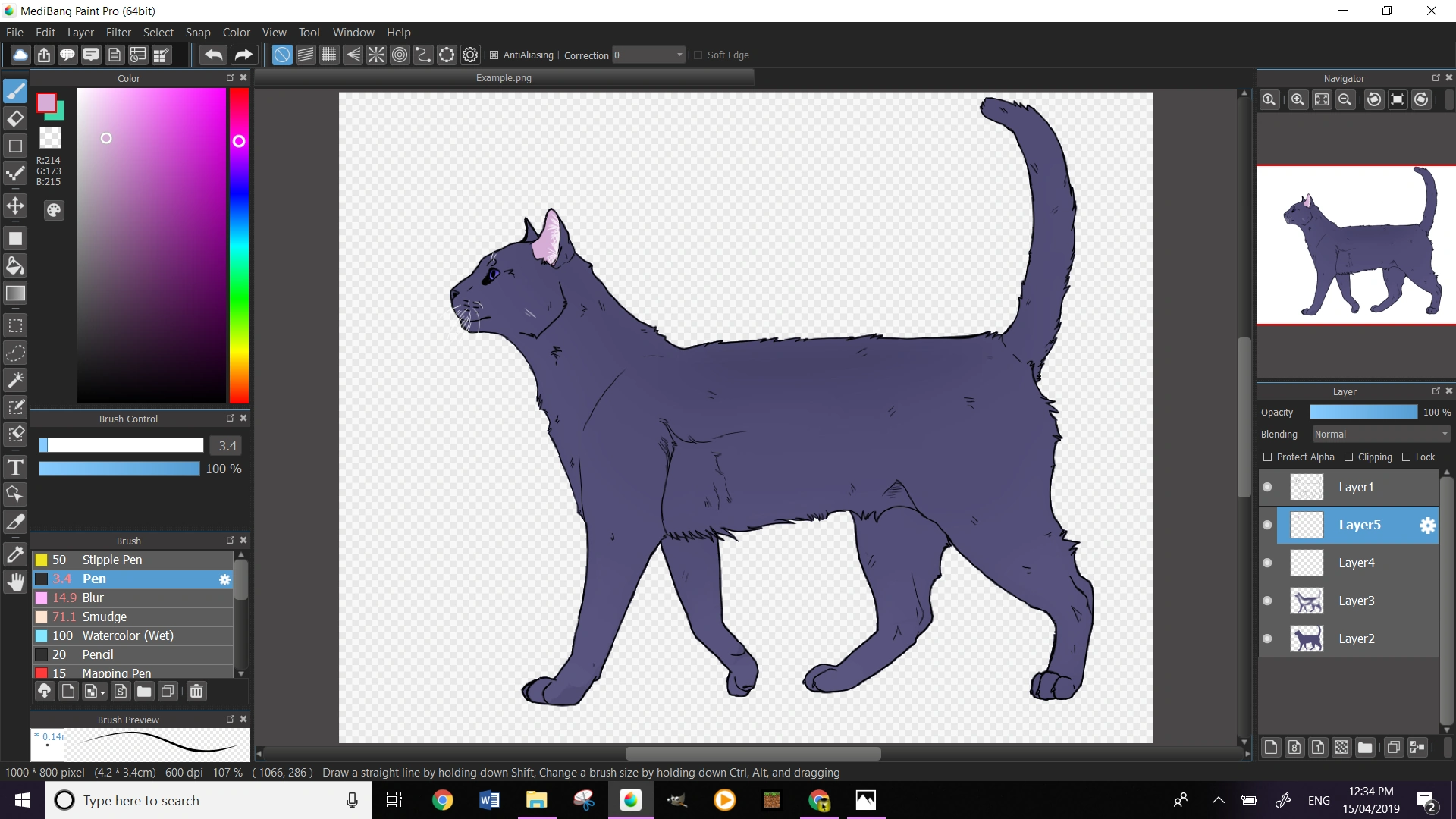Viewport: 1456px width, 819px height.
Task: Expand the Correction value dropdown
Action: click(679, 55)
